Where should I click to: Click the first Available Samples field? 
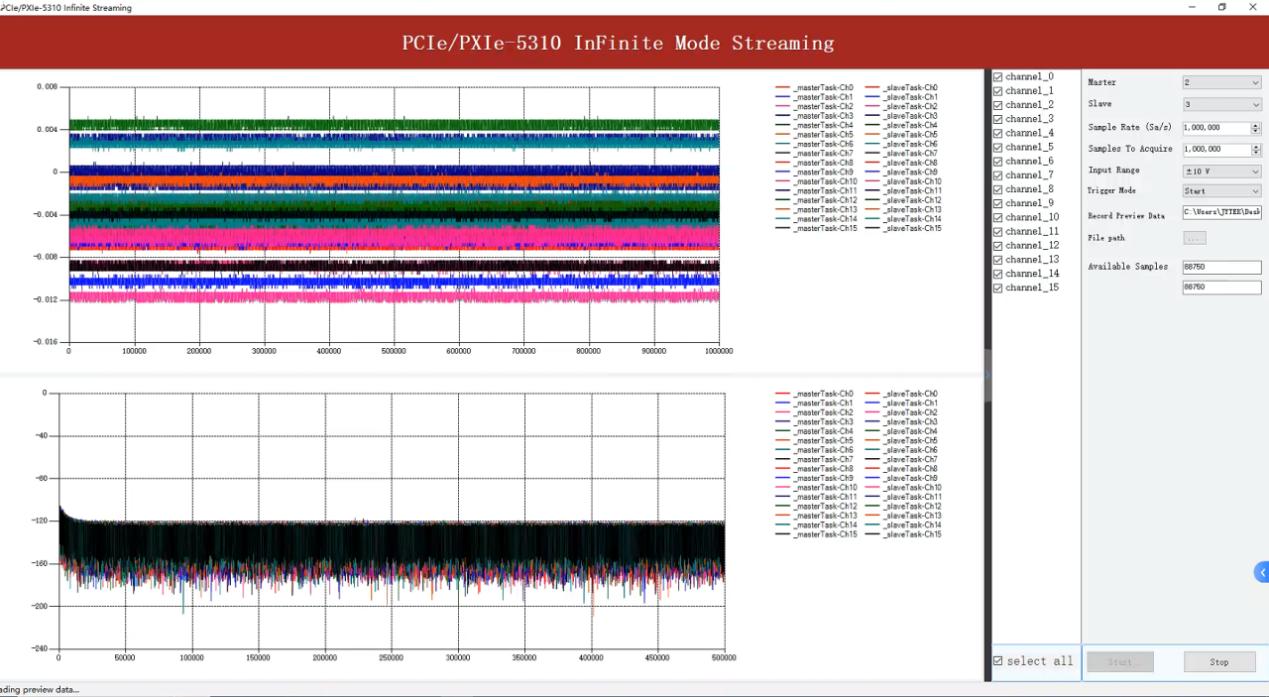1222,267
